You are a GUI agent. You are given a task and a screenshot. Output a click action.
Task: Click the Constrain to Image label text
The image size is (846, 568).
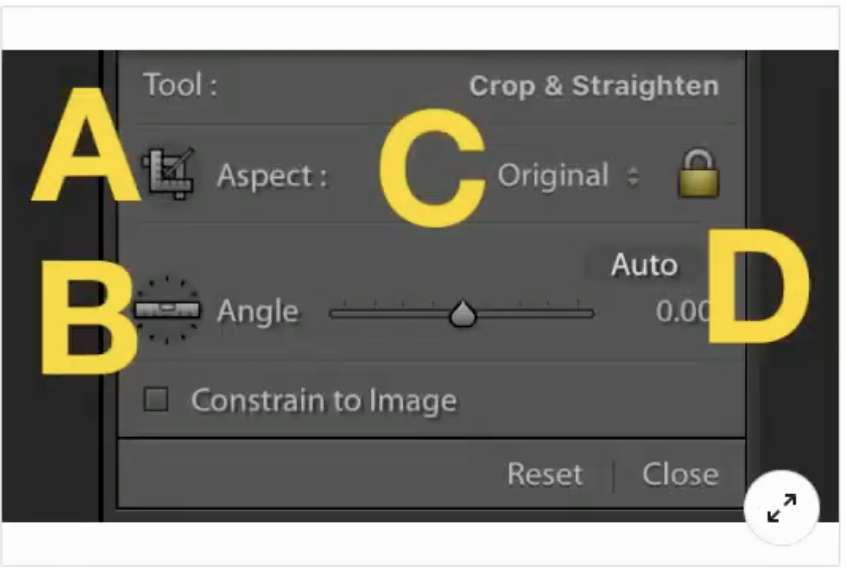[x=324, y=401]
